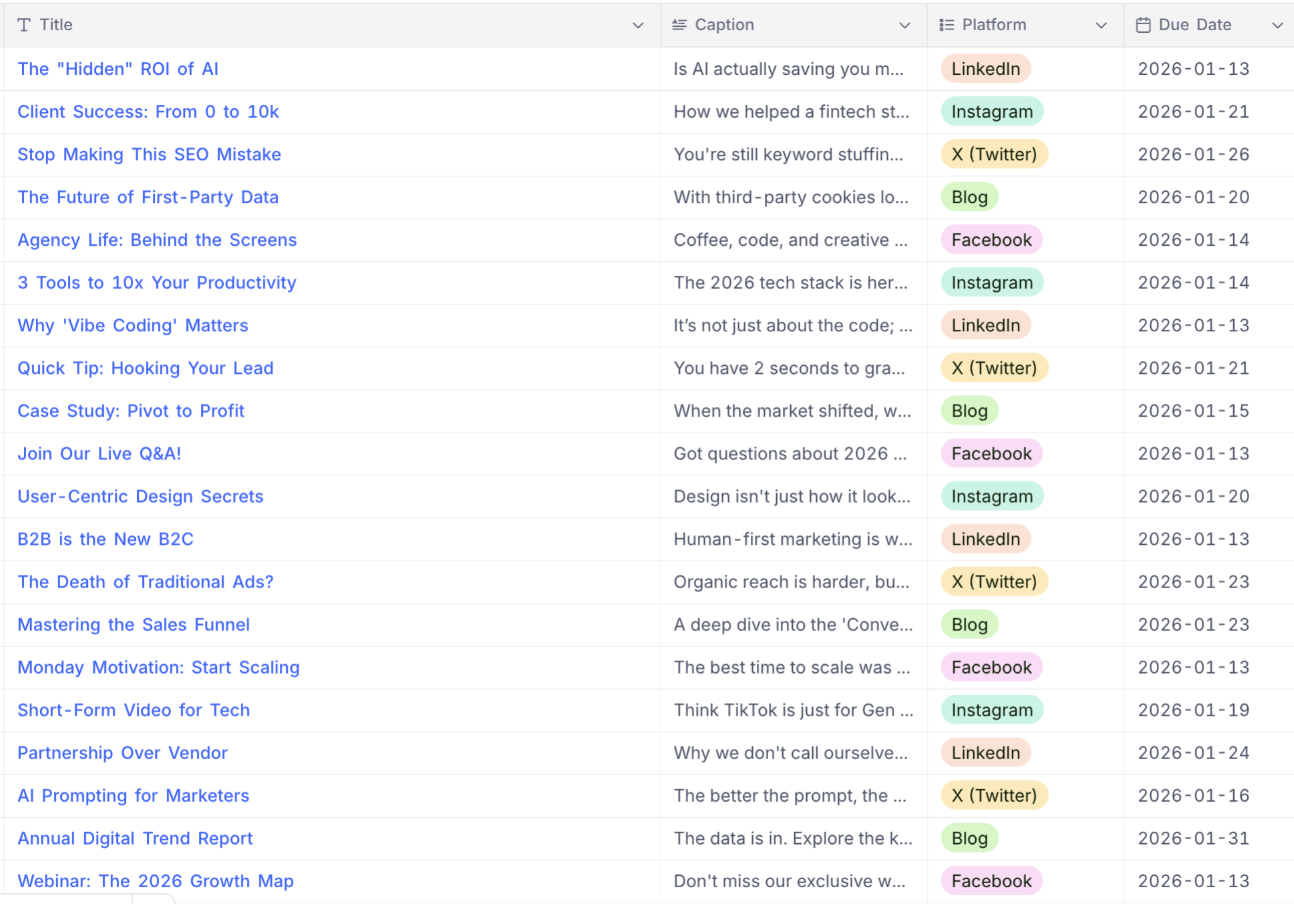The height and width of the screenshot is (904, 1294).
Task: Expand the Title column dropdown chevron
Action: pyautogui.click(x=638, y=25)
